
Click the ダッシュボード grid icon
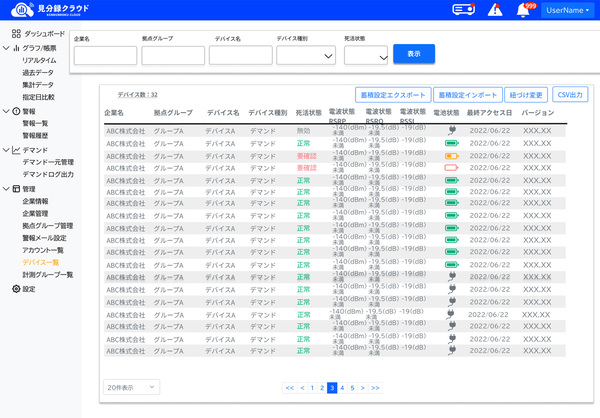coord(16,34)
